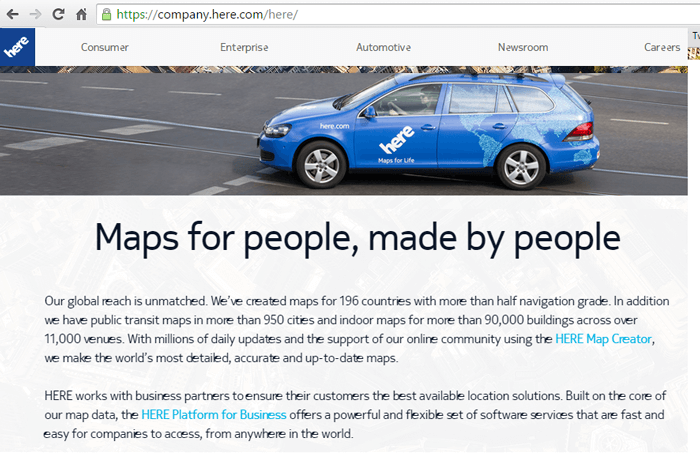700x466 pixels.
Task: Click the HERE logo in the header
Action: [x=17, y=47]
